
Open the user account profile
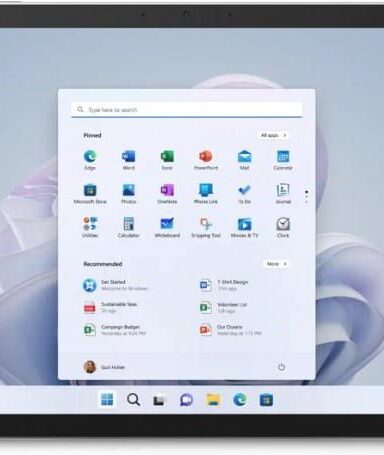coord(104,367)
